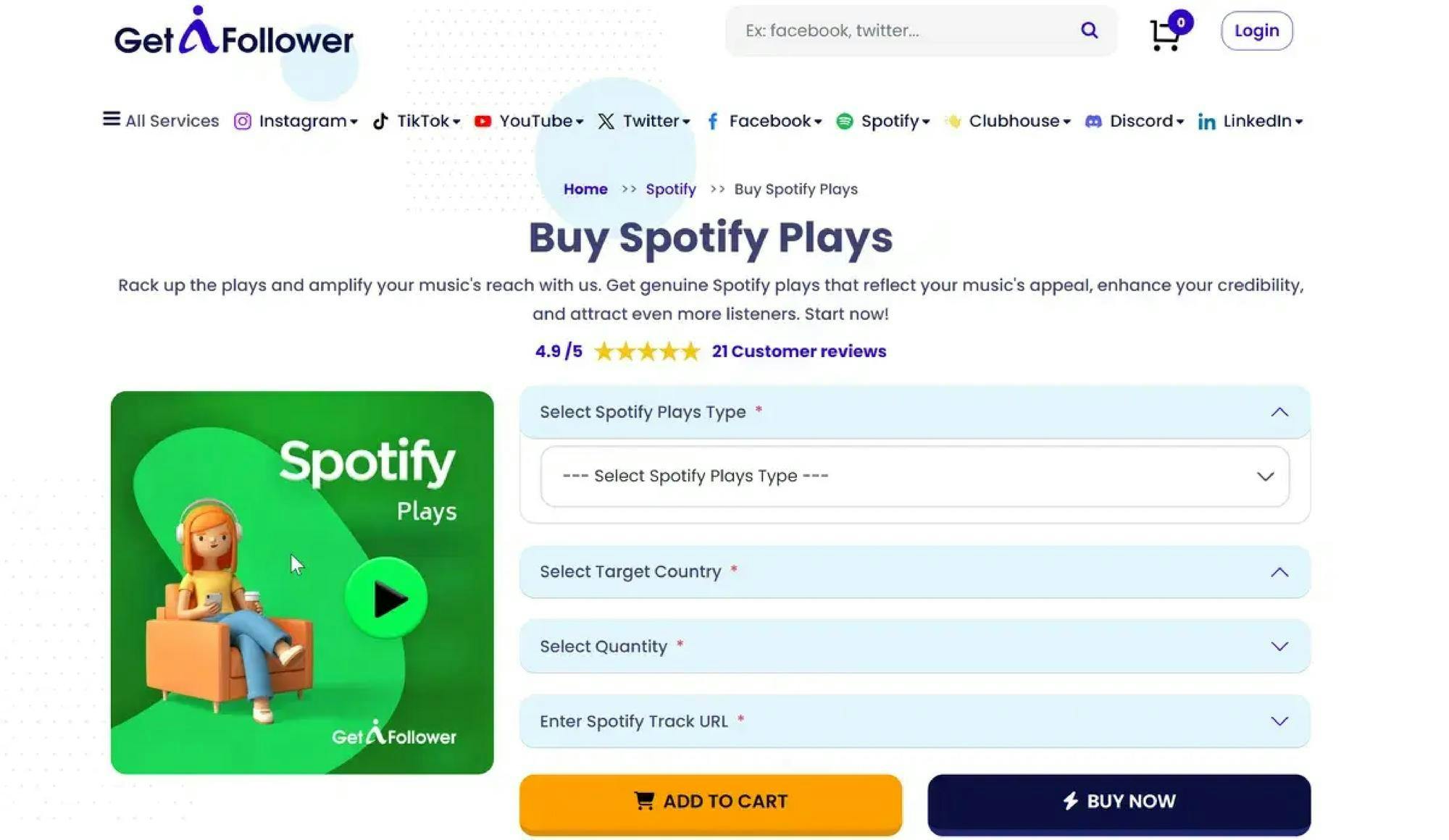Expand the Enter Spotify Track URL section
This screenshot has width=1449, height=840.
pos(1279,721)
